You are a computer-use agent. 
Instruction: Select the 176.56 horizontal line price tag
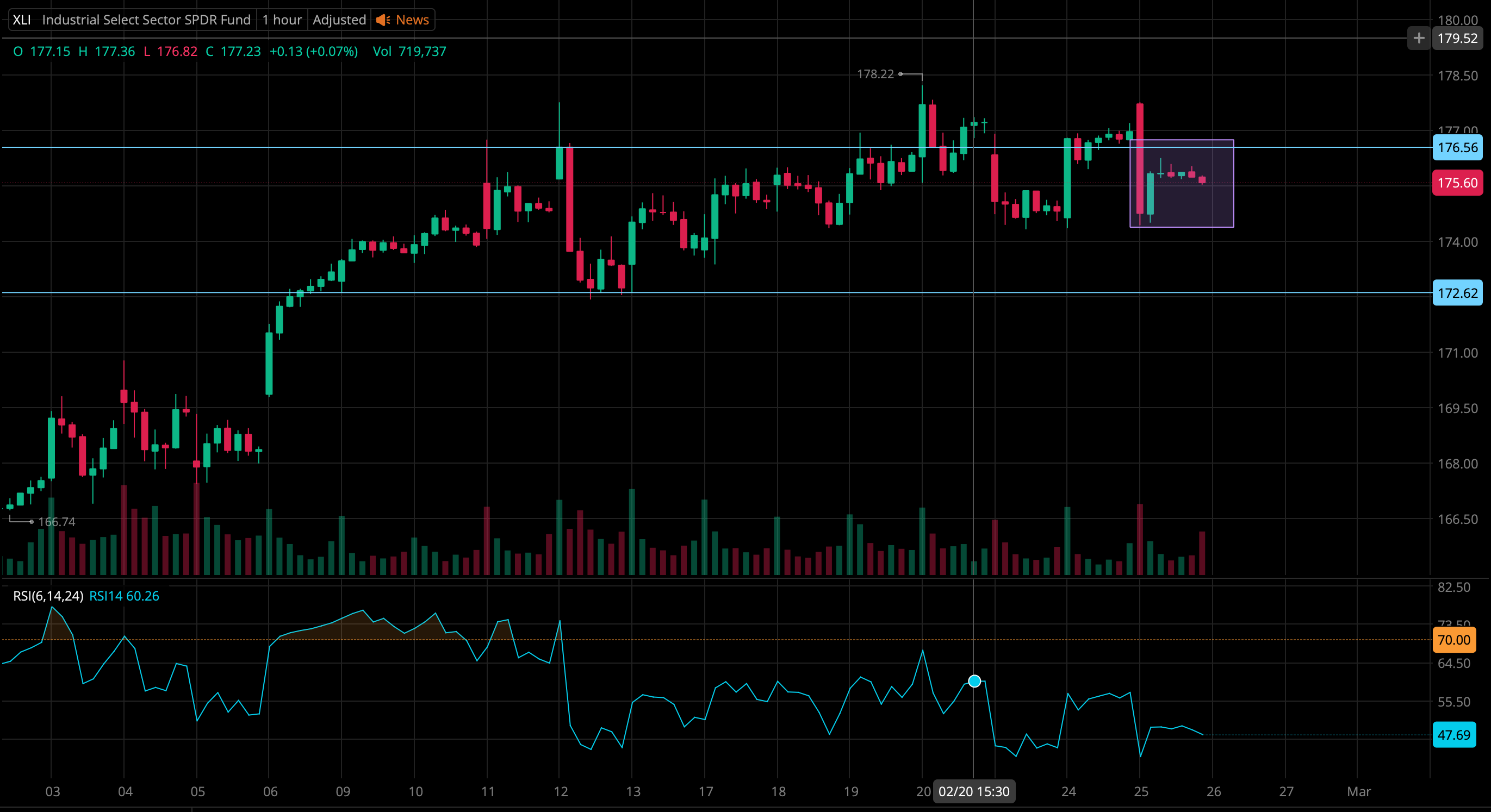click(1457, 147)
